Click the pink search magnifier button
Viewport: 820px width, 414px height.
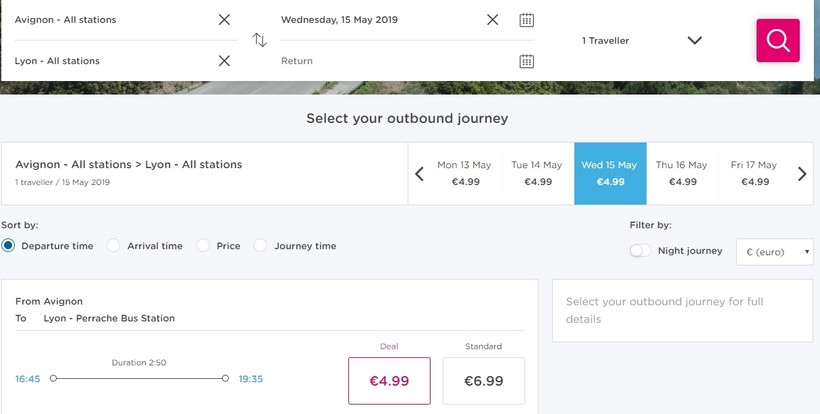778,40
